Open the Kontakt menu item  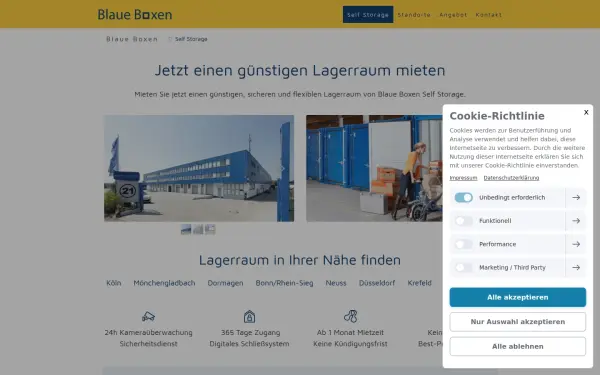pos(489,15)
